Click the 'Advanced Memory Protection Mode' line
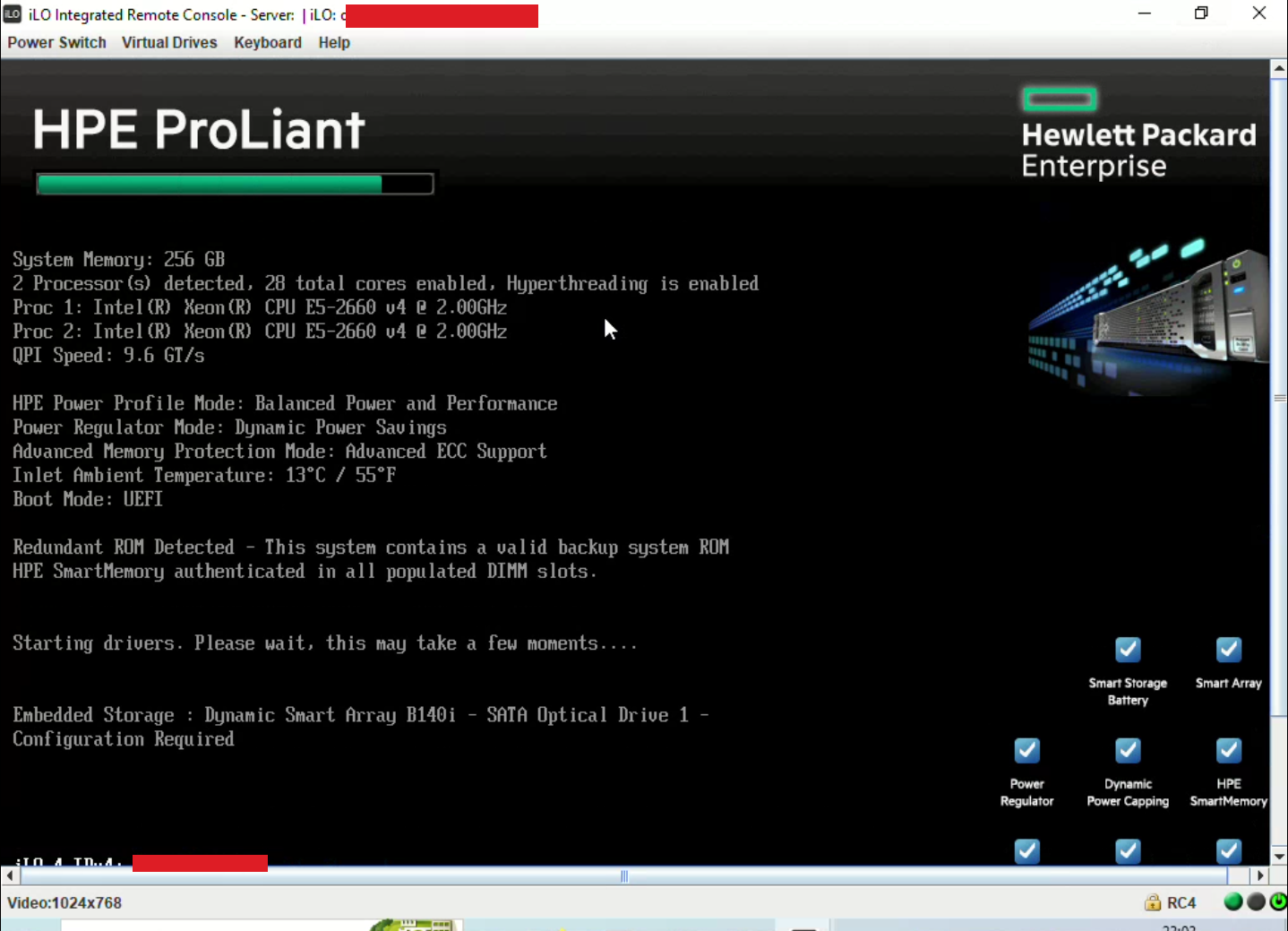This screenshot has width=1288, height=931. click(279, 452)
